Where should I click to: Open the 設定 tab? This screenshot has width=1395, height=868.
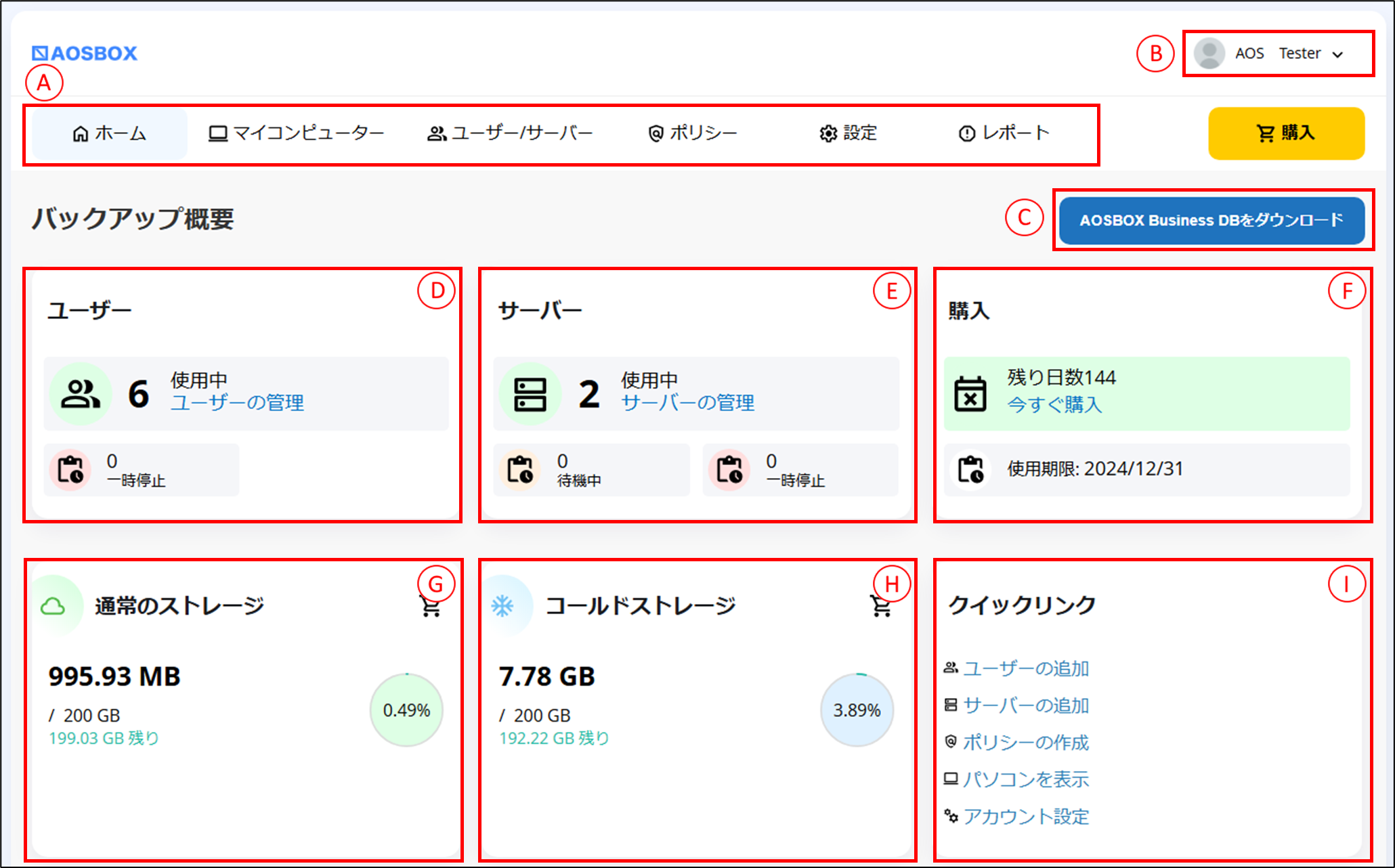click(x=848, y=133)
